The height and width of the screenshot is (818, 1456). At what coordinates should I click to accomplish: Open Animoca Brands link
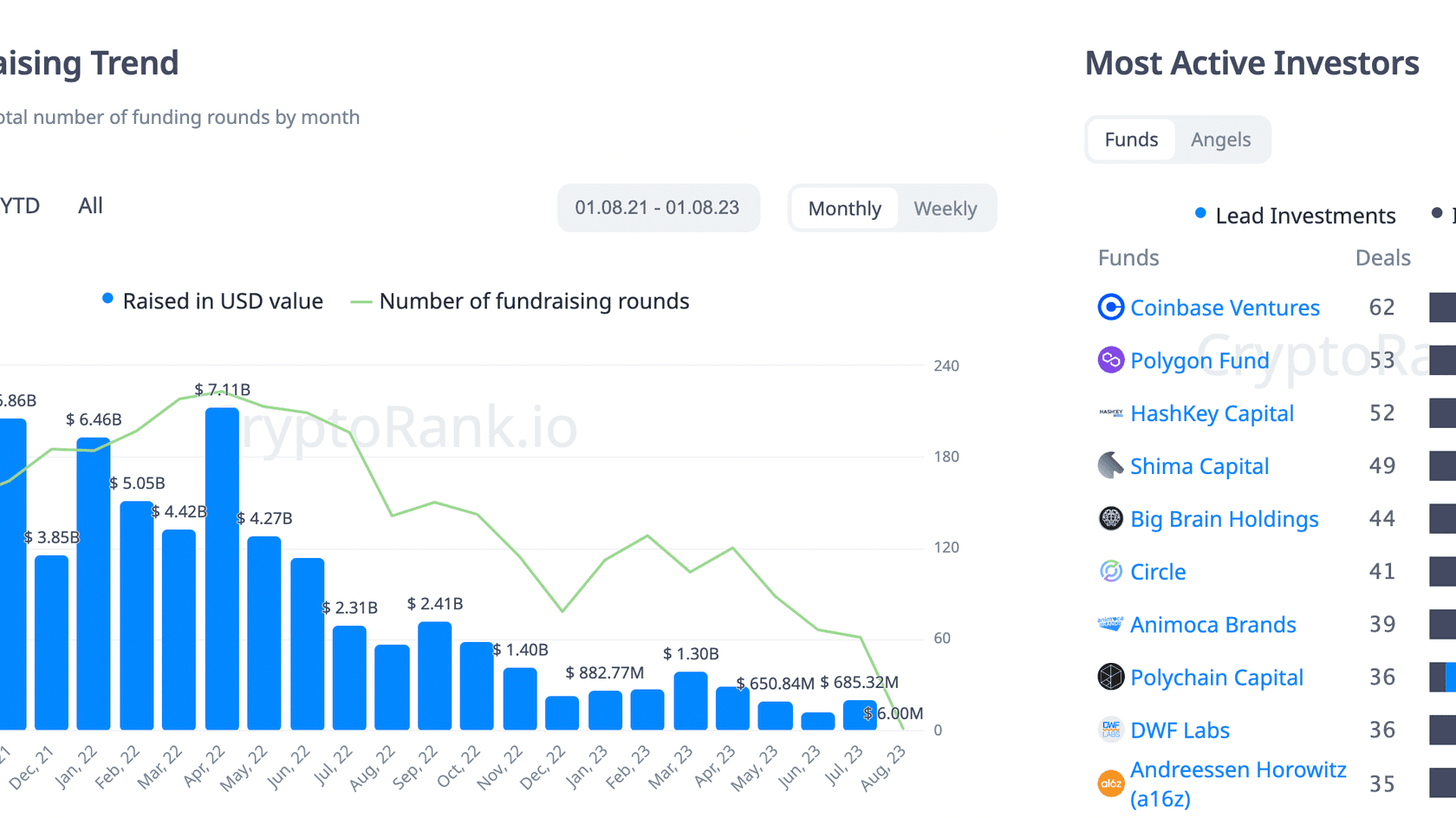(x=1212, y=625)
